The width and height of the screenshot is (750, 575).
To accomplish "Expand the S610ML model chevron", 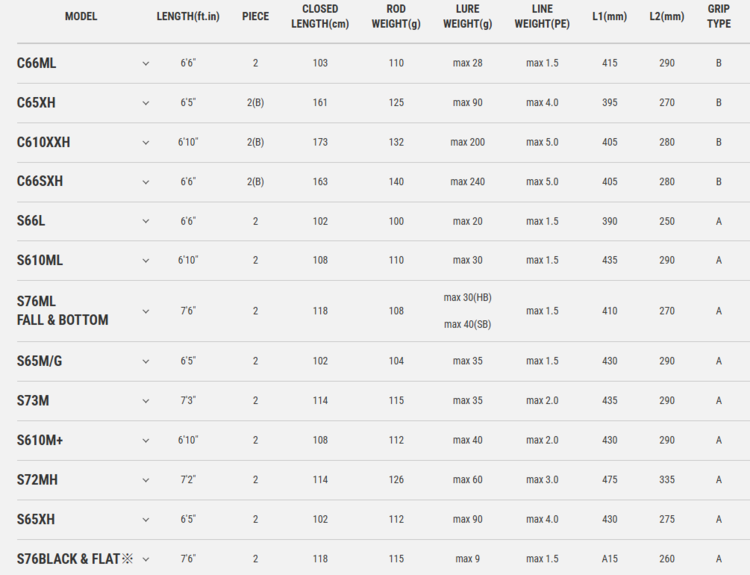I will tap(145, 261).
